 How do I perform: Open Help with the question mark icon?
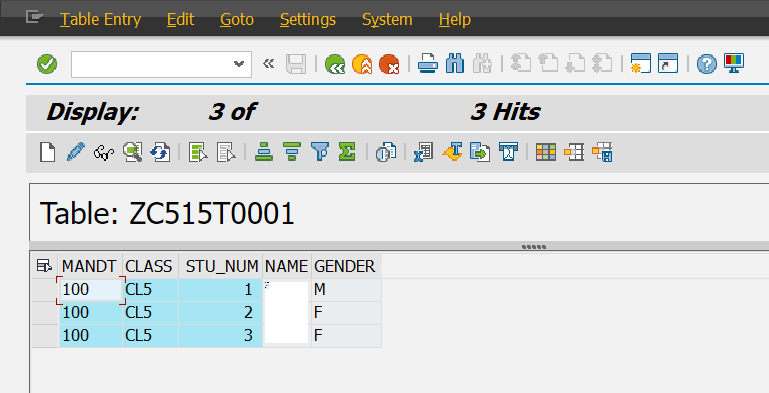(x=707, y=64)
